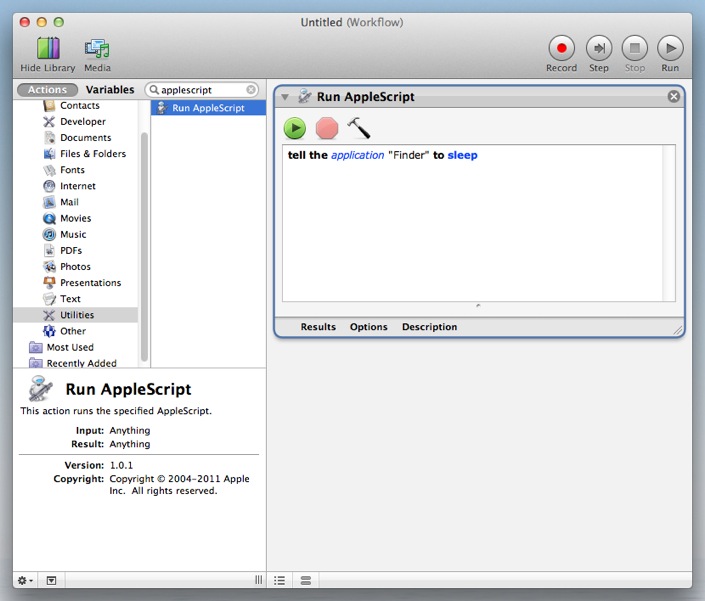Clear the applescript search field
Viewport: 705px width, 601px height.
[251, 90]
